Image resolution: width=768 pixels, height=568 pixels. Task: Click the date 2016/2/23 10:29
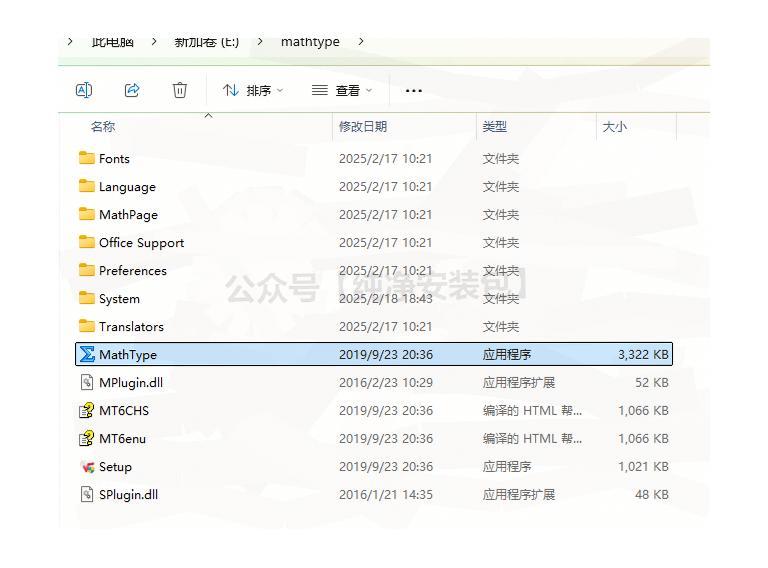click(x=386, y=382)
